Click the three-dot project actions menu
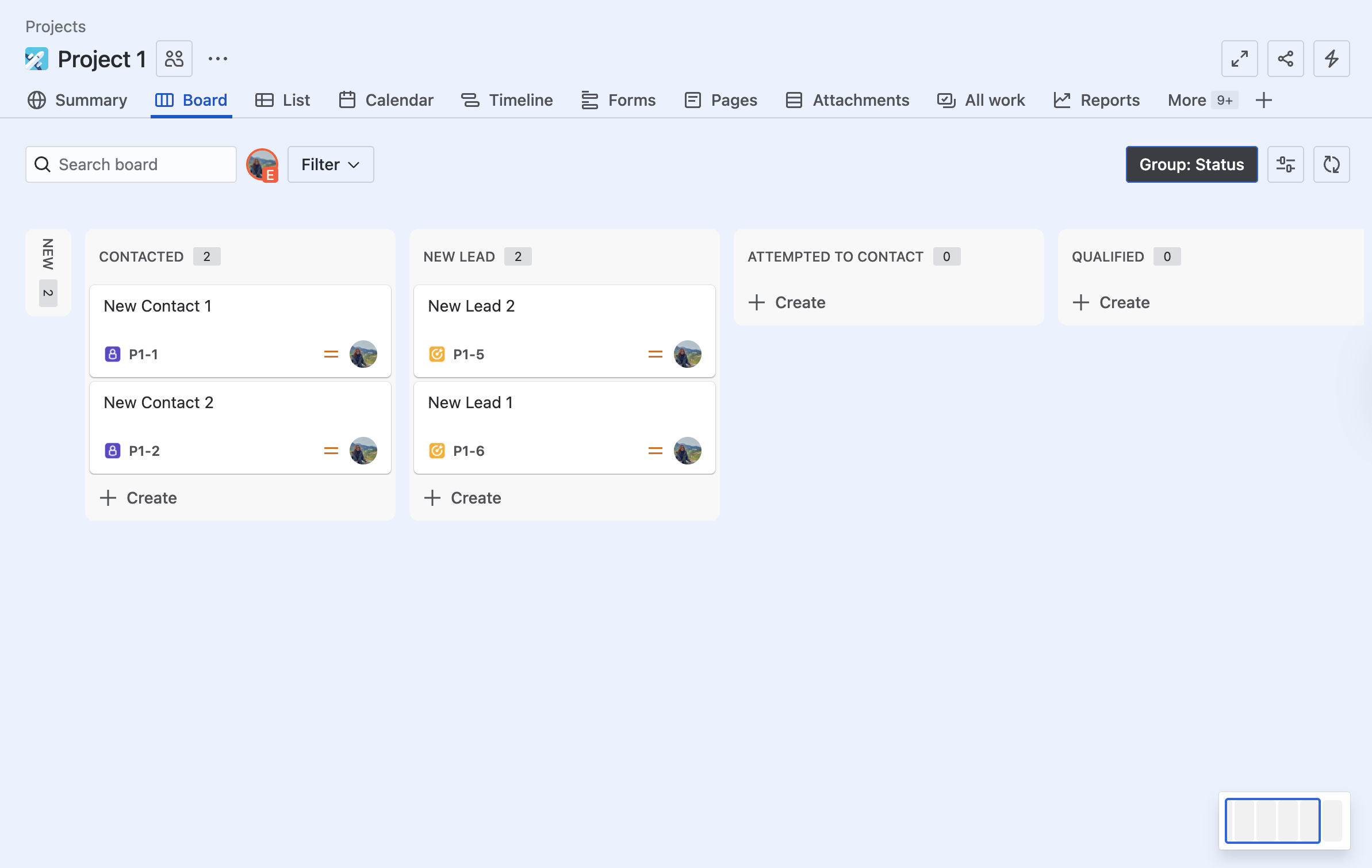This screenshot has height=868, width=1372. 218,59
